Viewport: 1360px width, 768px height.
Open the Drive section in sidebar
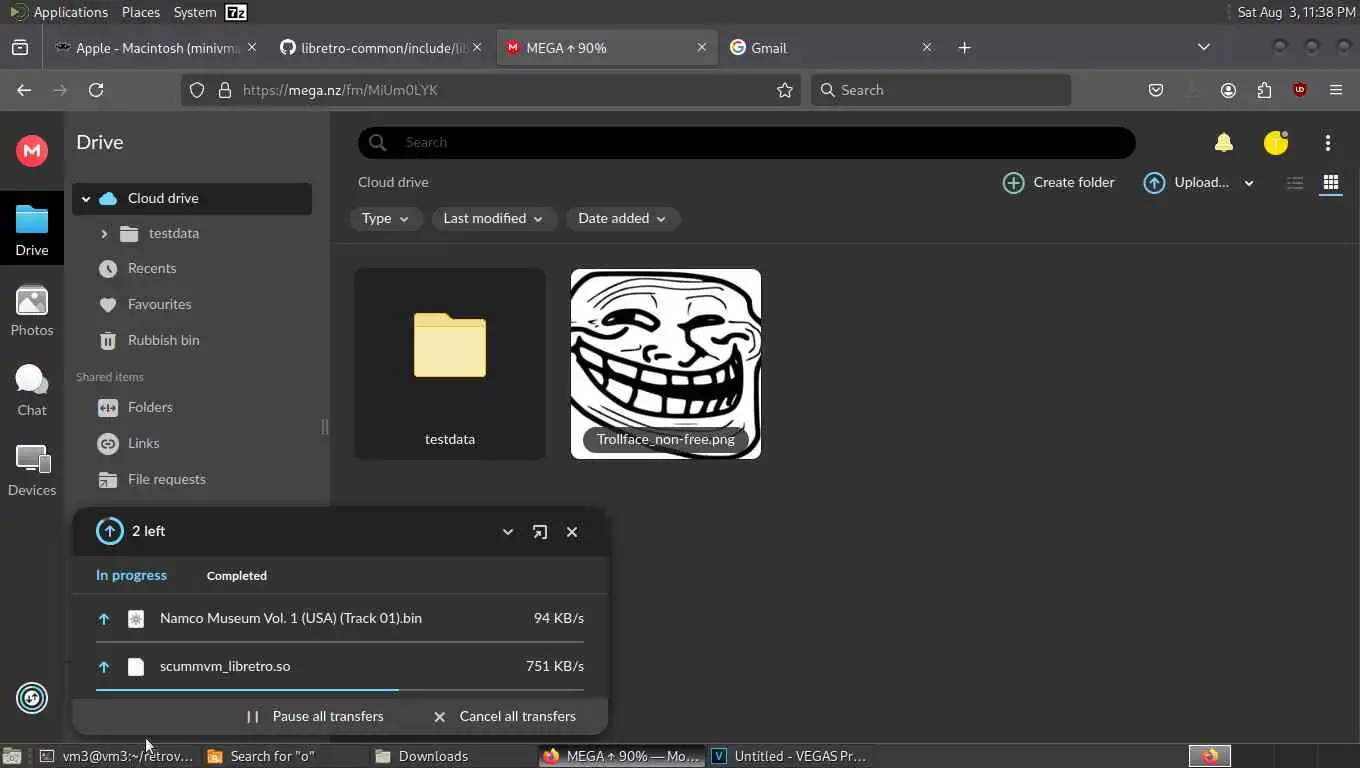click(x=32, y=229)
